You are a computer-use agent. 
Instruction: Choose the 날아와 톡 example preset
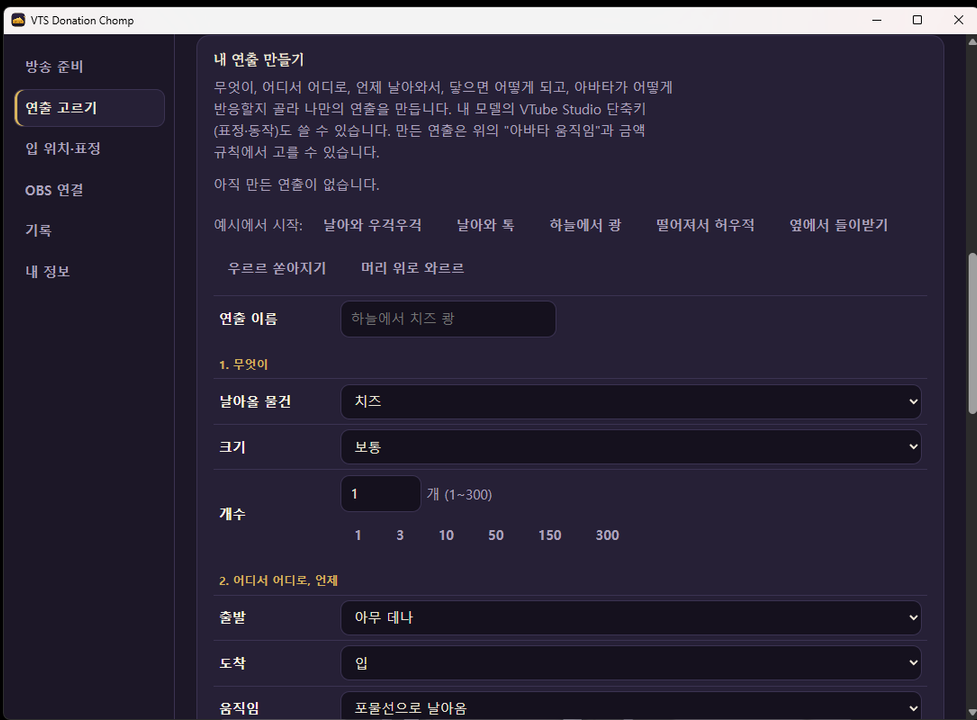click(485, 225)
